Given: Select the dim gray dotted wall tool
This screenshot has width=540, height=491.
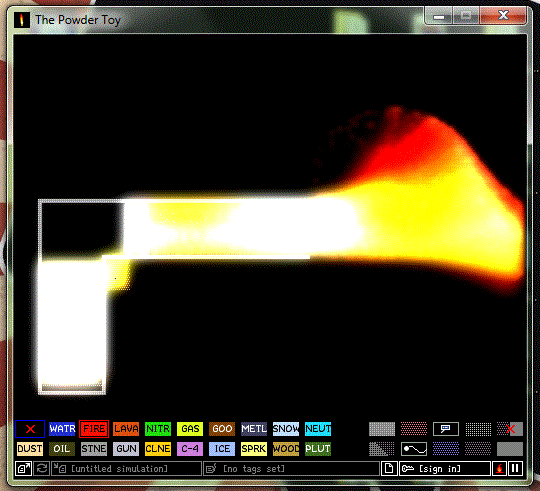Looking at the screenshot, I should tap(478, 449).
